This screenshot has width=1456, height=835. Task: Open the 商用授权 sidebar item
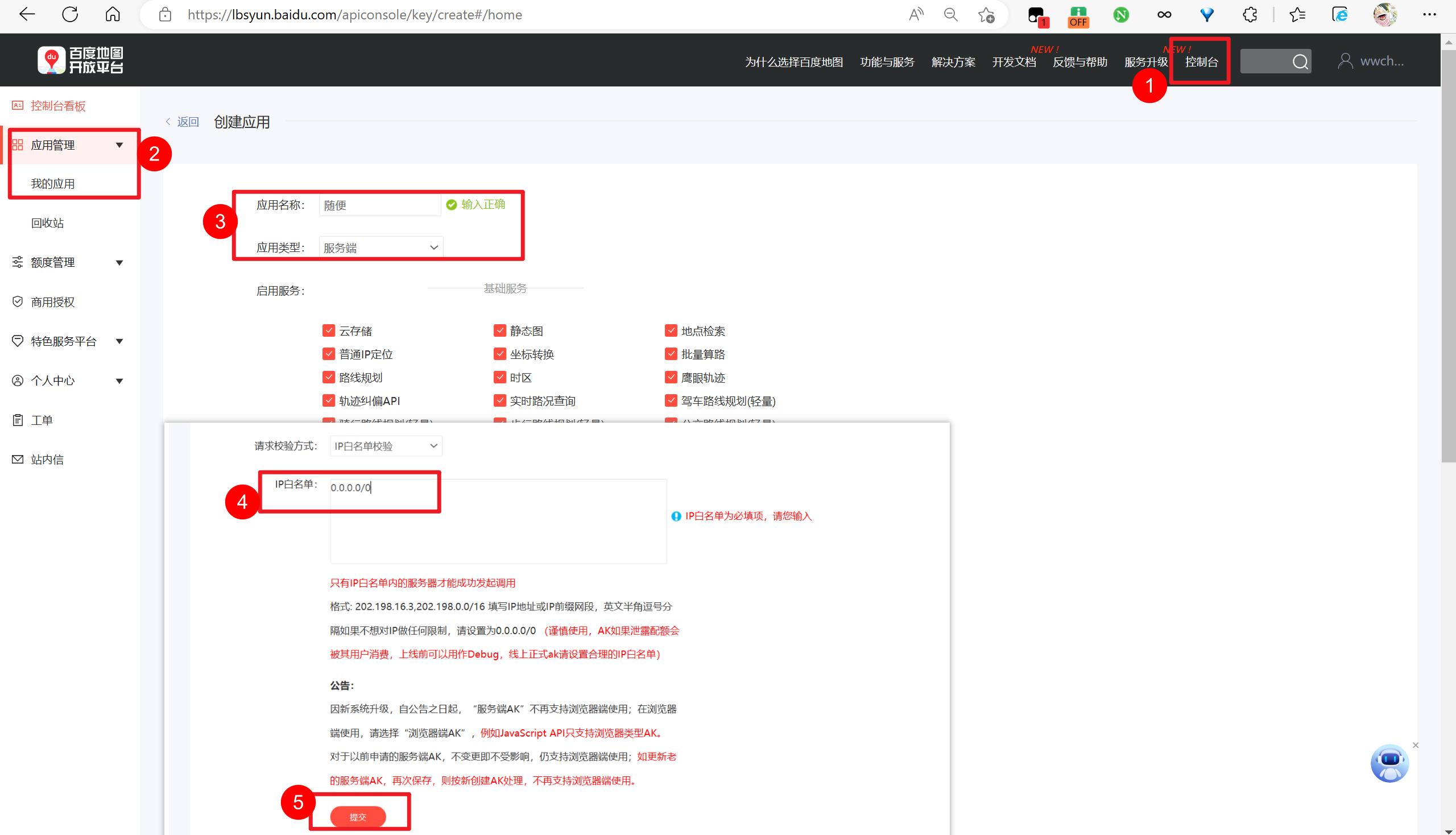(52, 301)
